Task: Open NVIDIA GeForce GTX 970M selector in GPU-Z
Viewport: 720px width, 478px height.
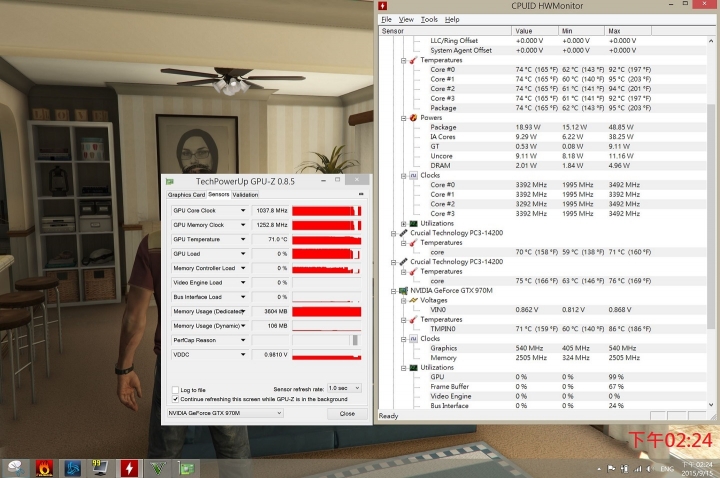Action: pyautogui.click(x=225, y=413)
